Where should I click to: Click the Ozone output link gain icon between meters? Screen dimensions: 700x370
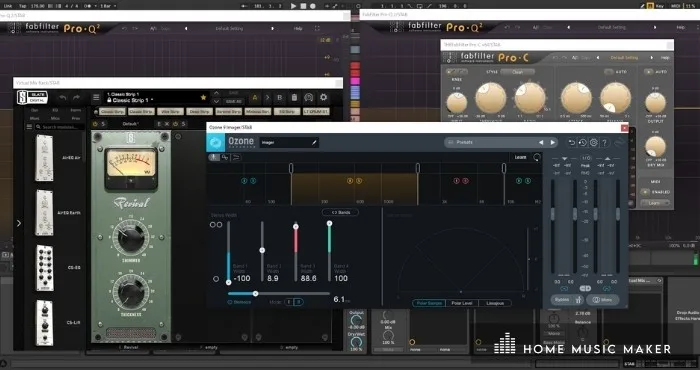[585, 288]
